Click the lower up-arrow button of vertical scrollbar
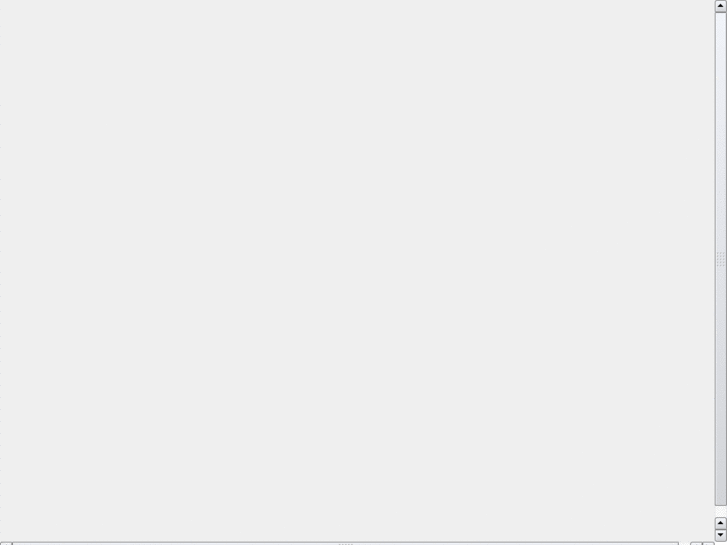This screenshot has height=545, width=727. (721, 523)
